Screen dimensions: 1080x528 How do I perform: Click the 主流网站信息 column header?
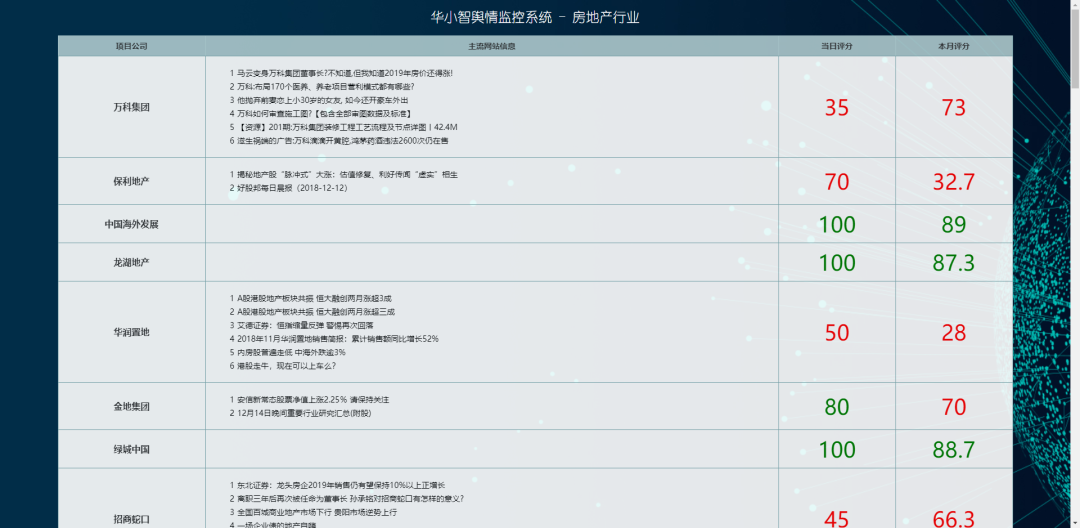pos(492,46)
